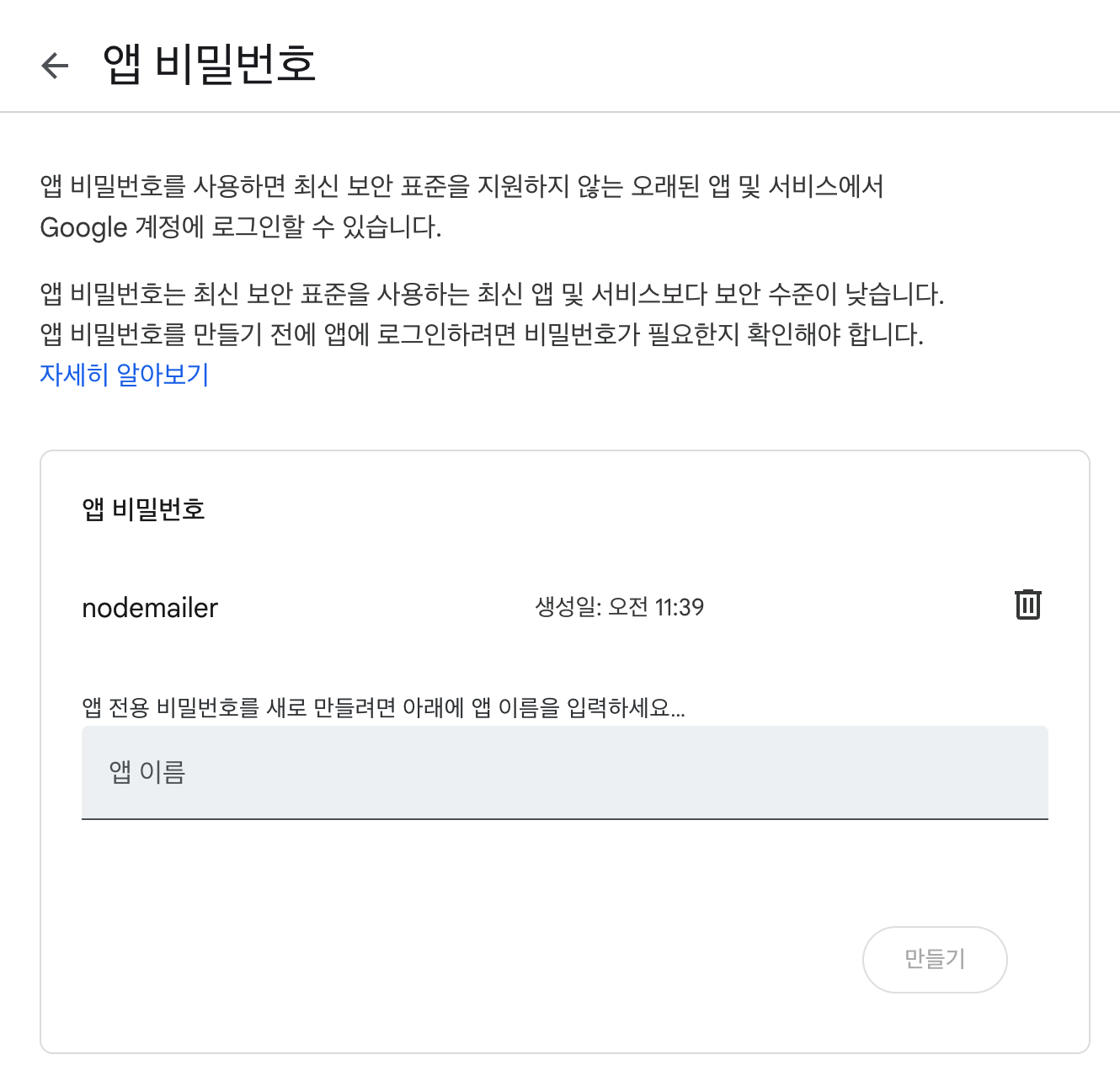Delete the nodemailer password with trash icon
The image size is (1120, 1076).
click(x=1027, y=605)
